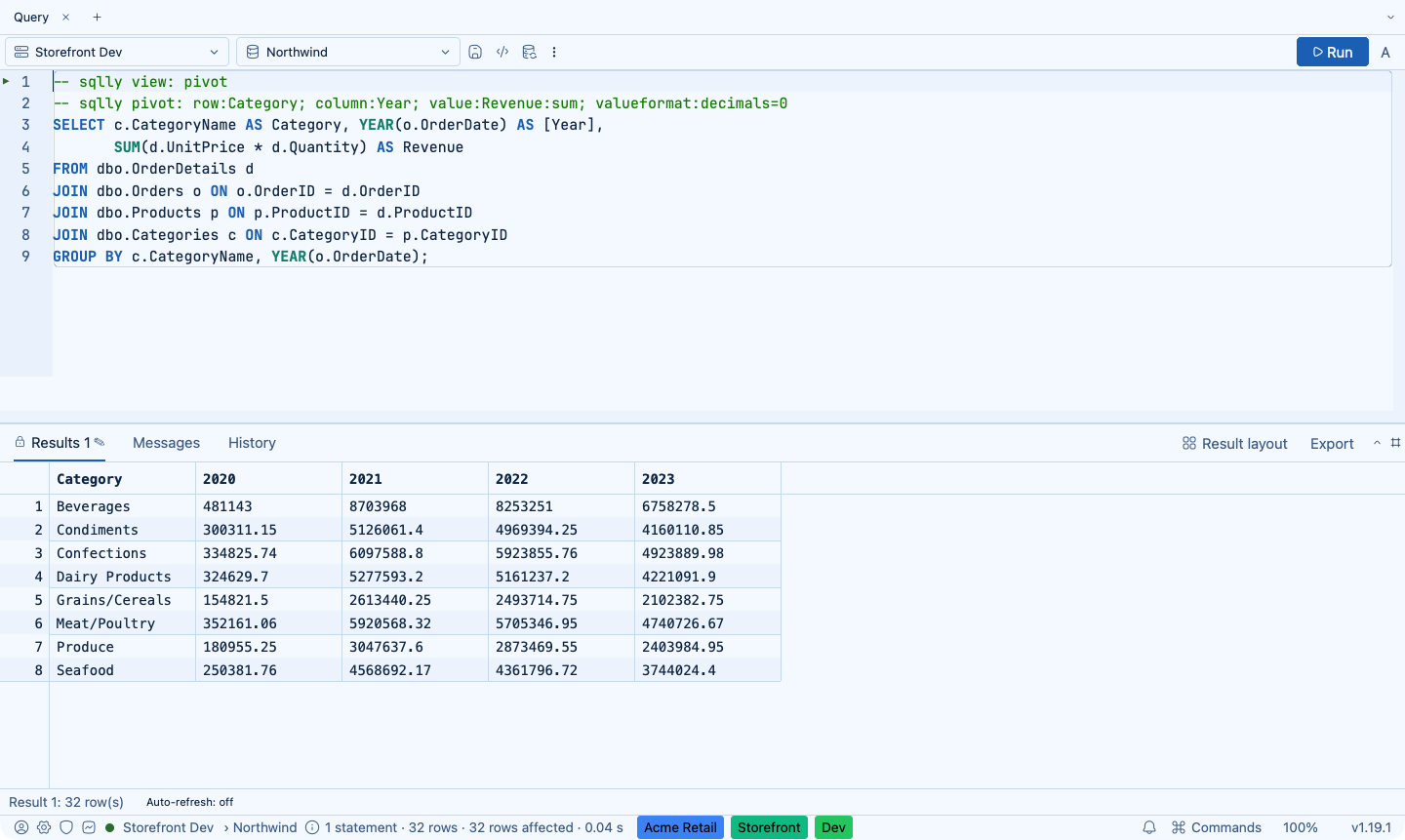
Task: Click the A icon beside Run
Action: pyautogui.click(x=1385, y=53)
